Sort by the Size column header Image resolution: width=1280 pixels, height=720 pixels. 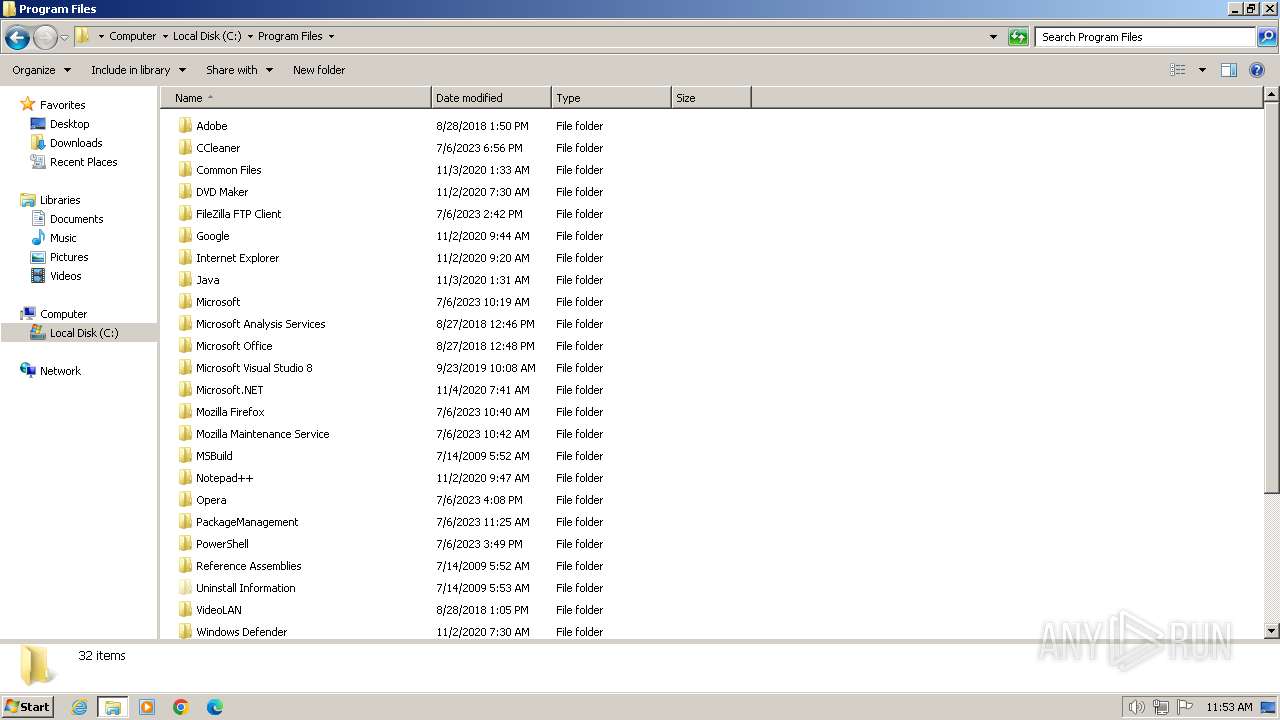coord(711,98)
